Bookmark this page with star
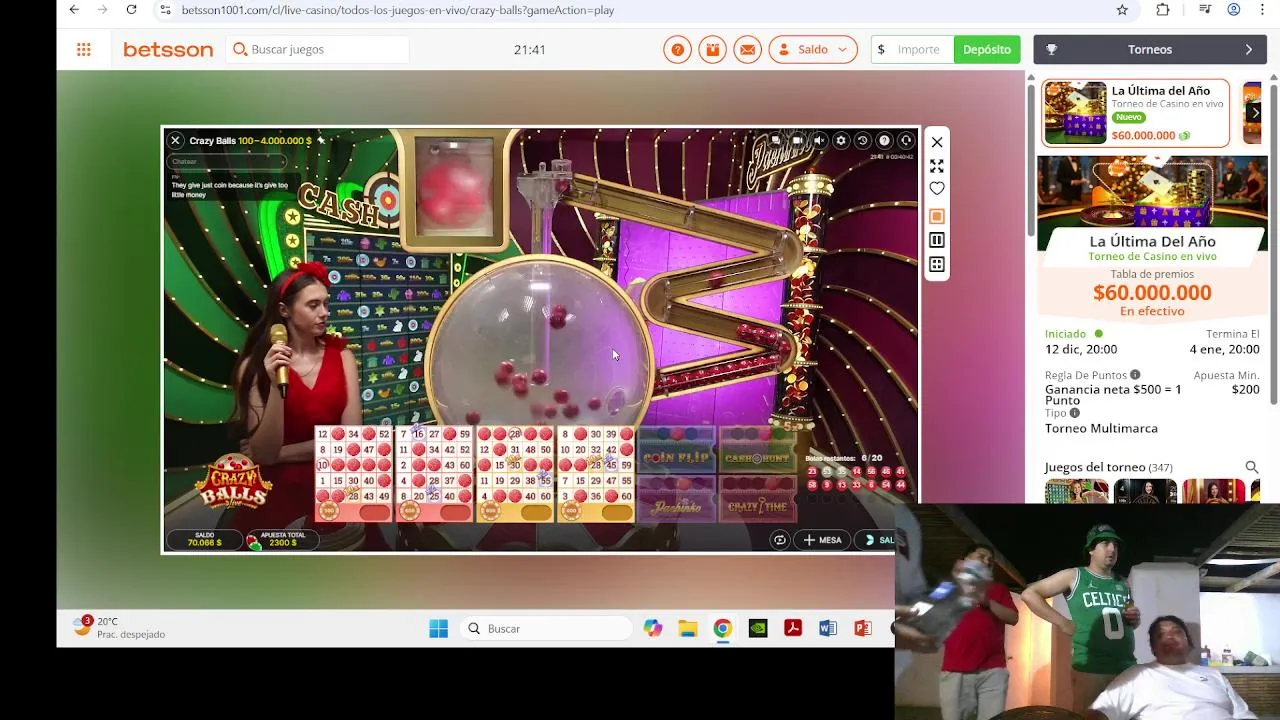Screen dimensions: 1280x720 (x=1122, y=10)
